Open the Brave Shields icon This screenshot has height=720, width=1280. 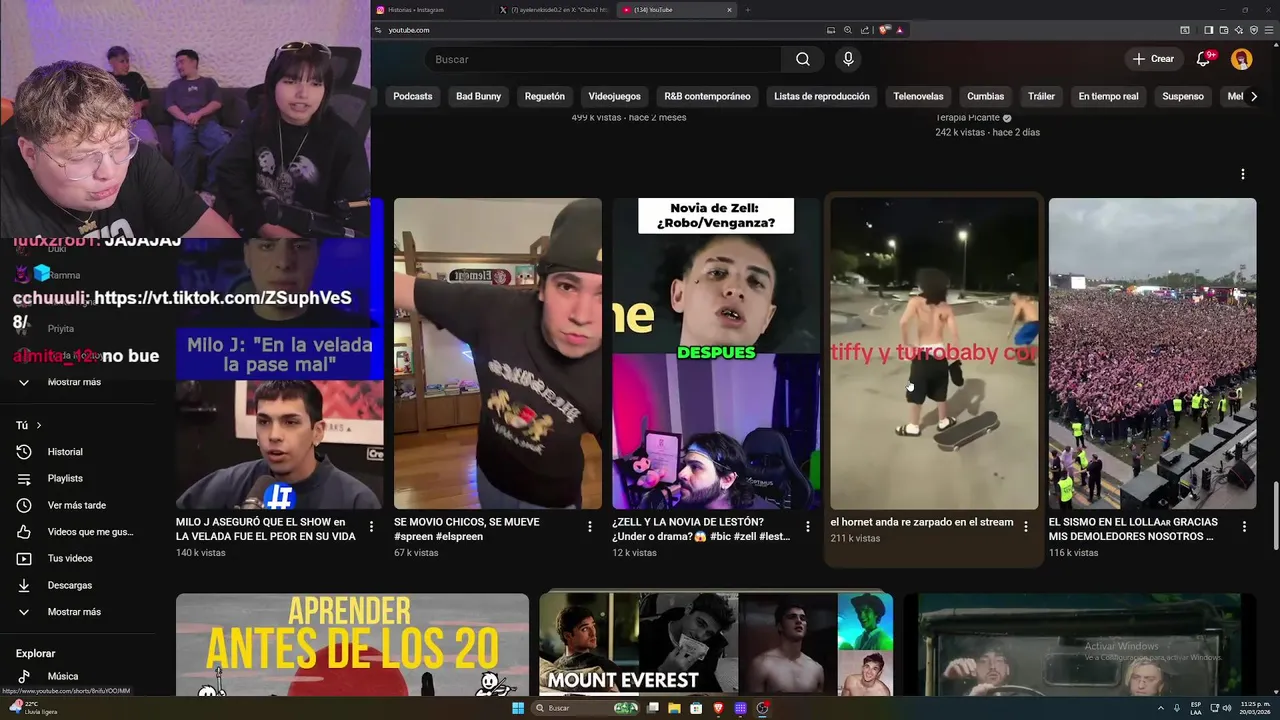[884, 30]
